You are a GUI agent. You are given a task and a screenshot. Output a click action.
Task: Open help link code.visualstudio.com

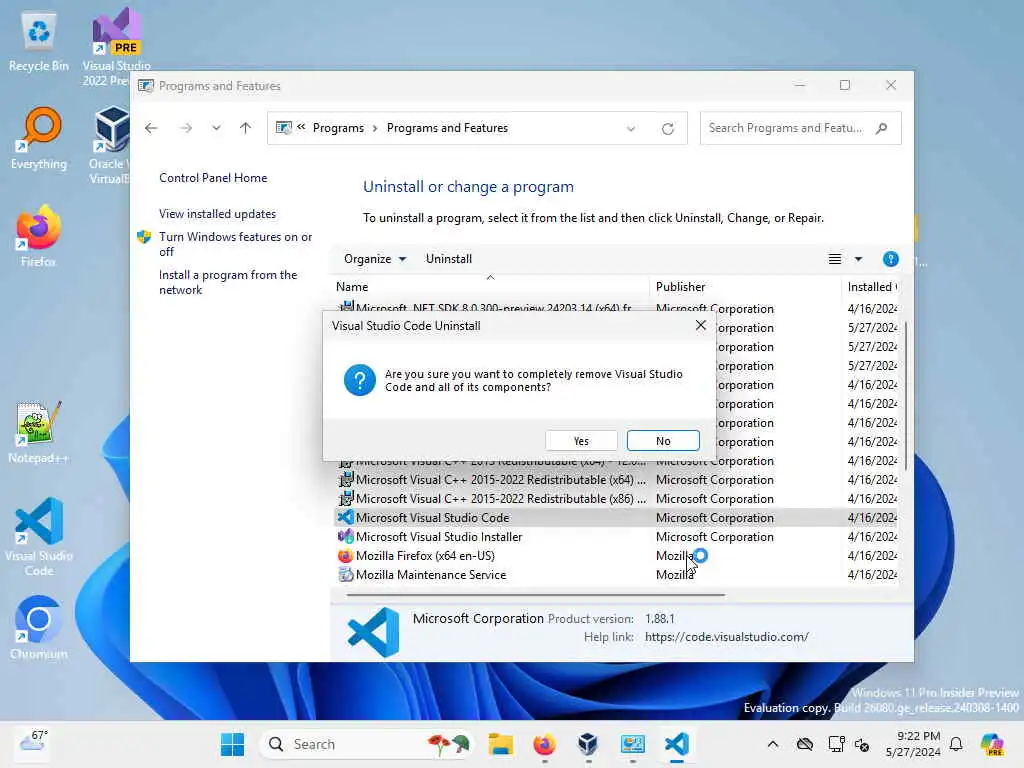click(726, 637)
